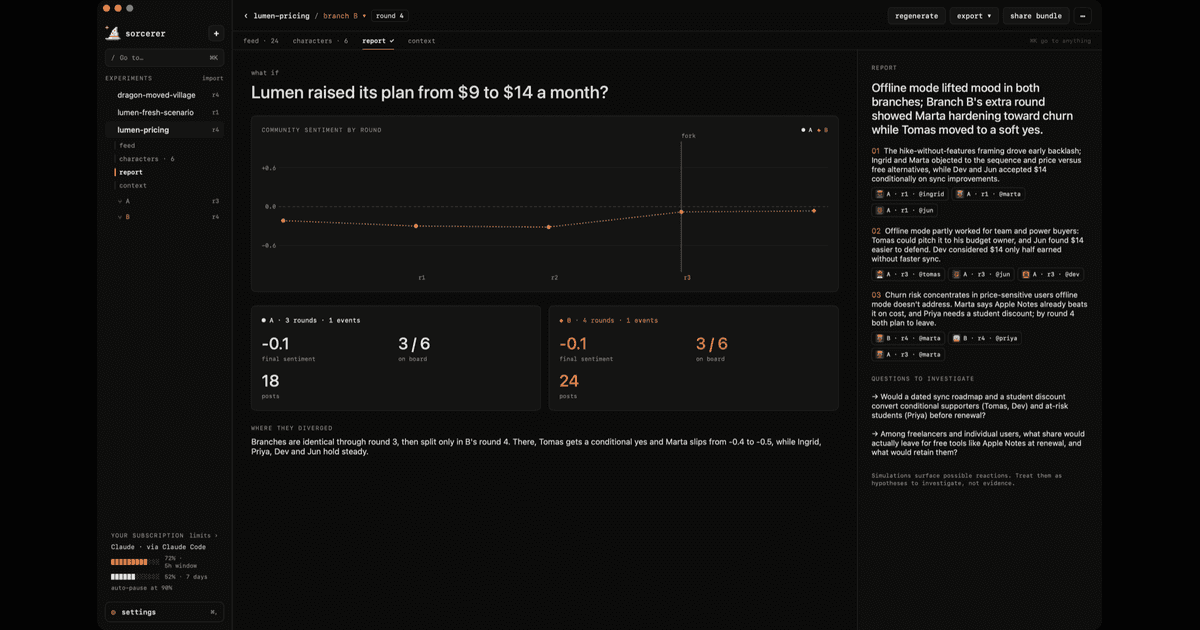
Task: Open the B r4 @marta citation chip
Action: click(x=908, y=338)
